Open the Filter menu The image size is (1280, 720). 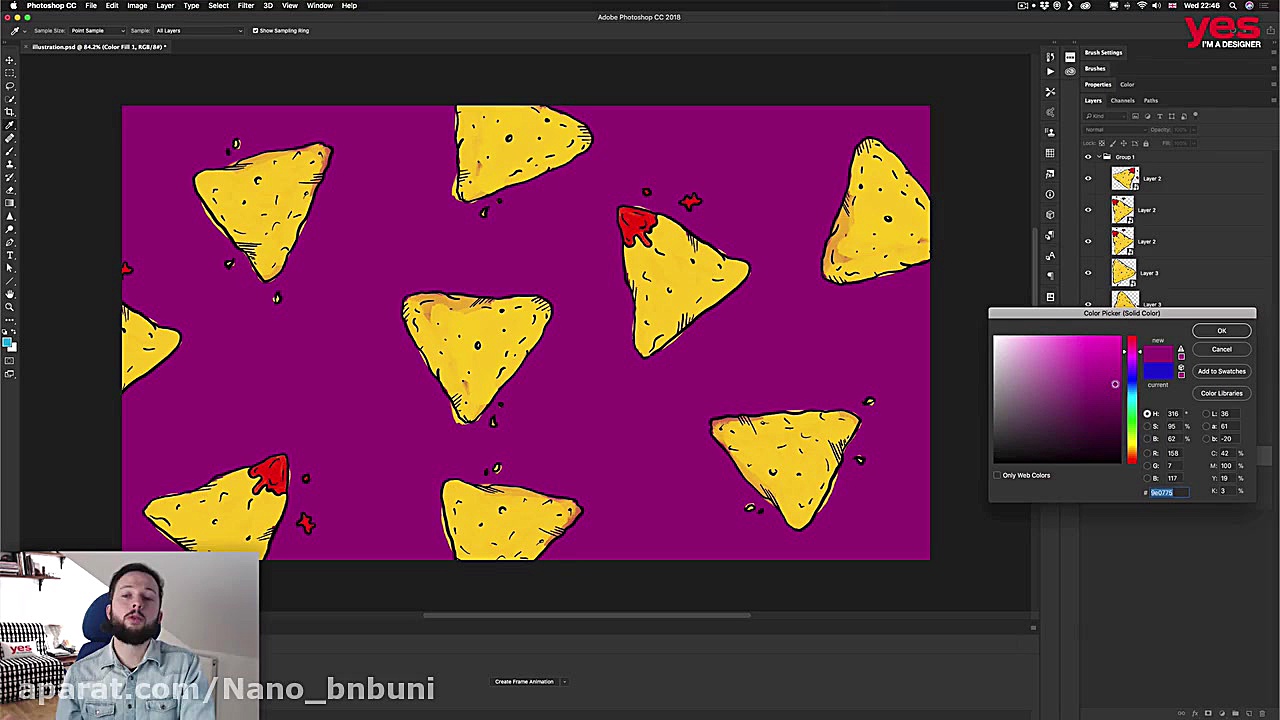coord(245,5)
